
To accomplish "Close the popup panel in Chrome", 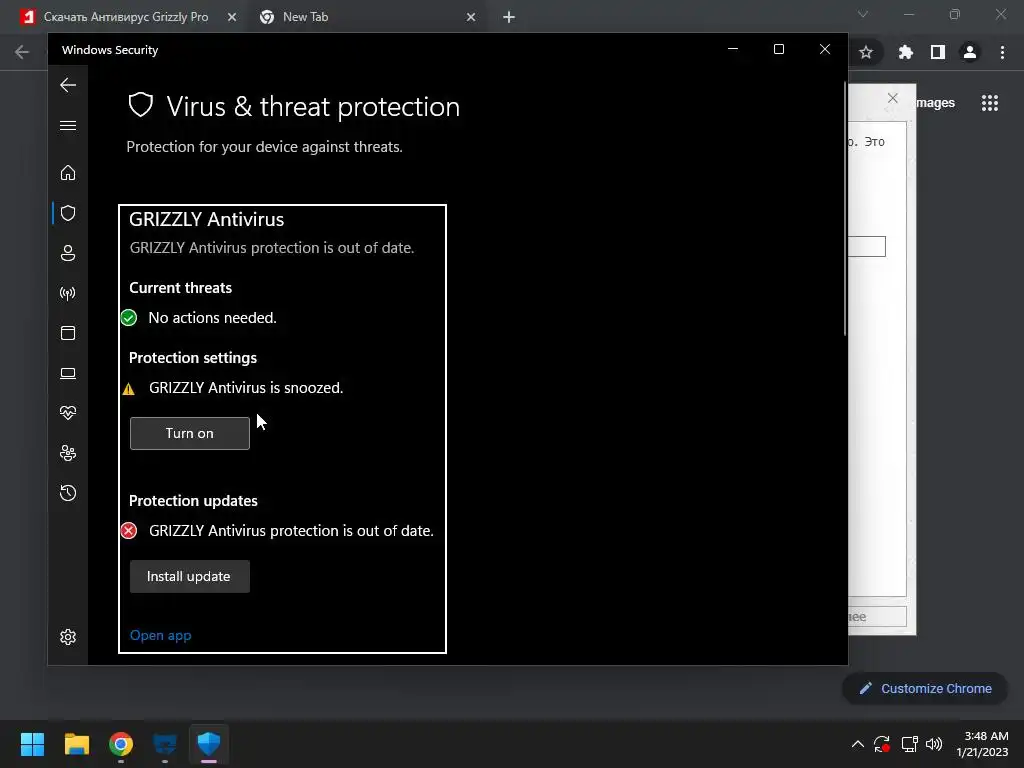I will coord(893,98).
